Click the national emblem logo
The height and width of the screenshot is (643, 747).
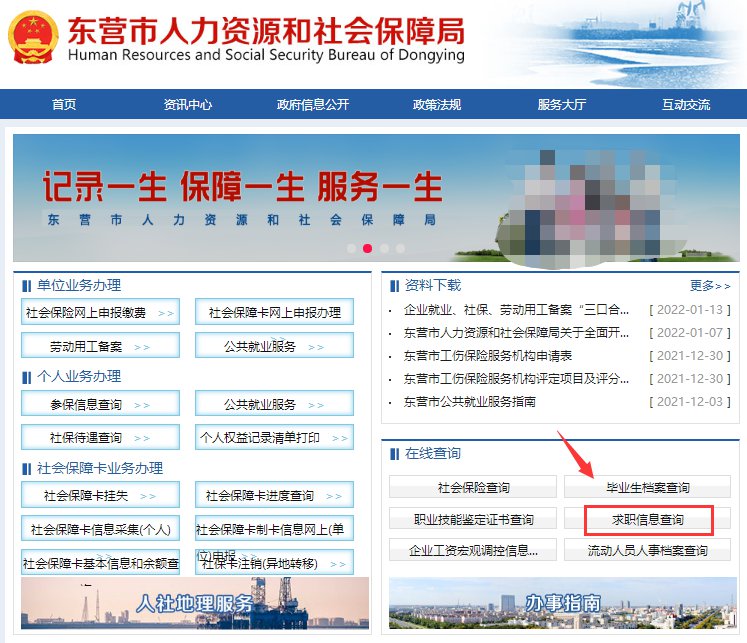point(33,37)
